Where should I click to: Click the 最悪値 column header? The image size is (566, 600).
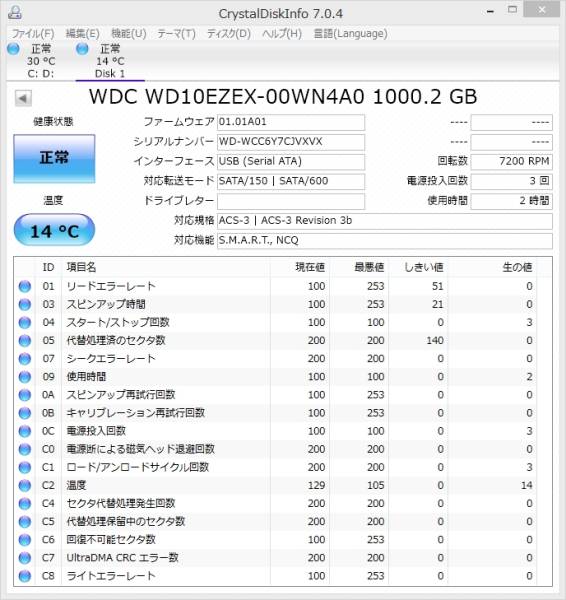pos(359,267)
